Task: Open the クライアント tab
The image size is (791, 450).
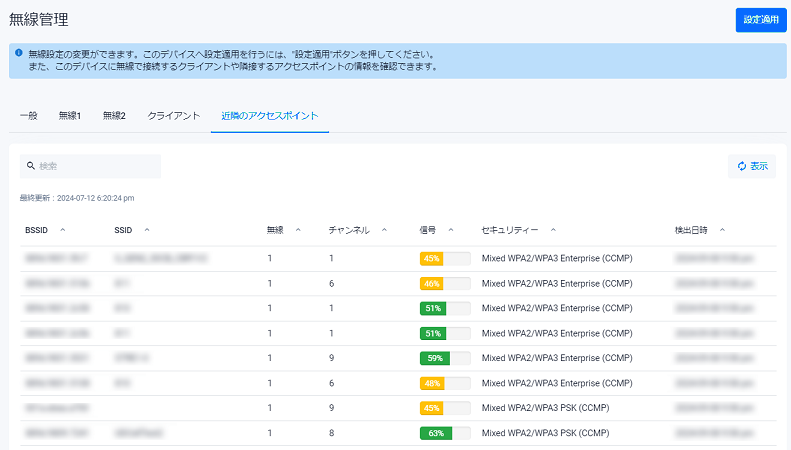Action: (174, 116)
